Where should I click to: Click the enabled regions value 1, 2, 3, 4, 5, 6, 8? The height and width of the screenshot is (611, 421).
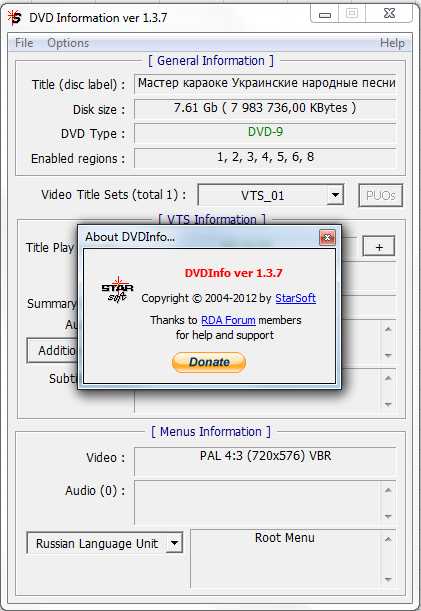pos(265,157)
